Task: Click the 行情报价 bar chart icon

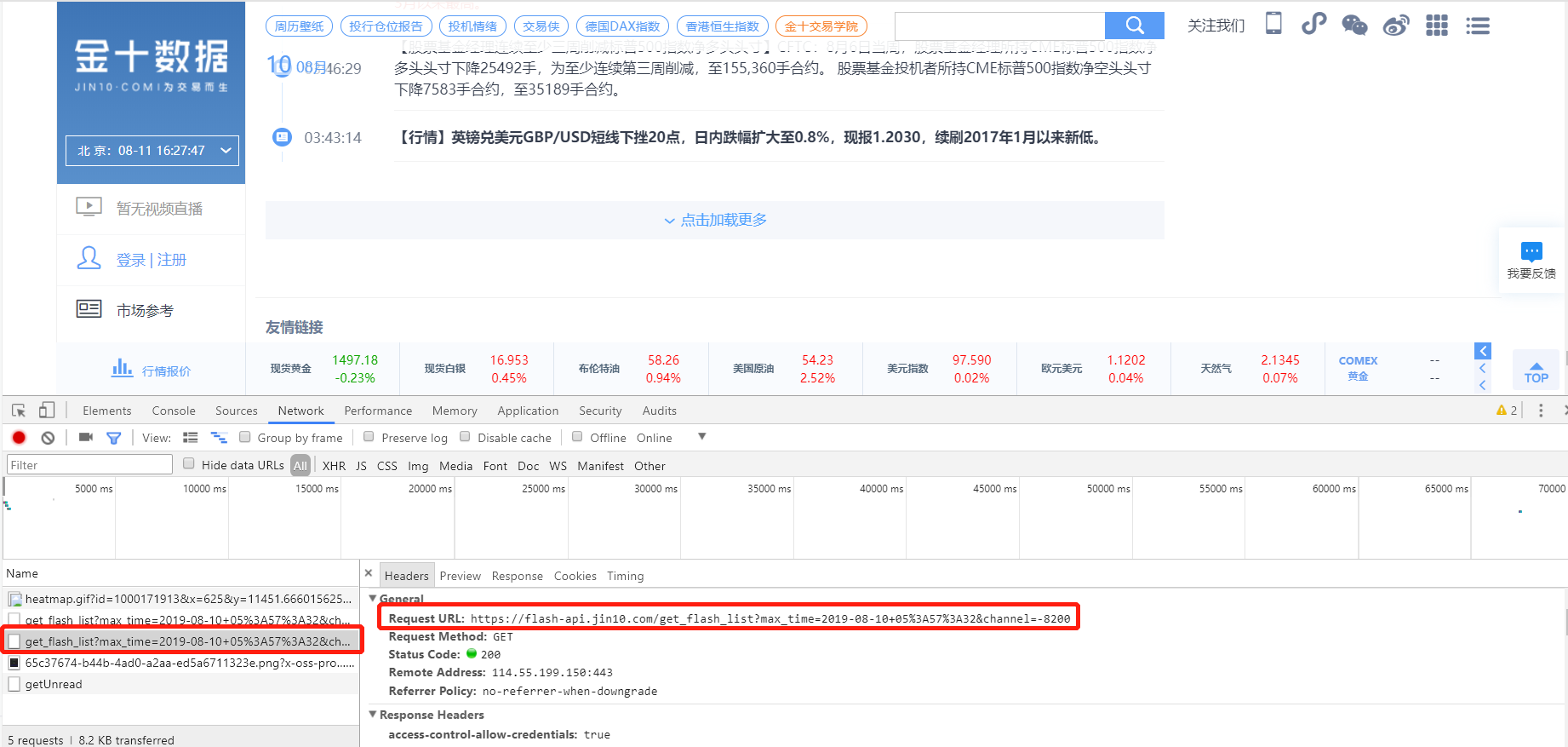Action: 123,368
